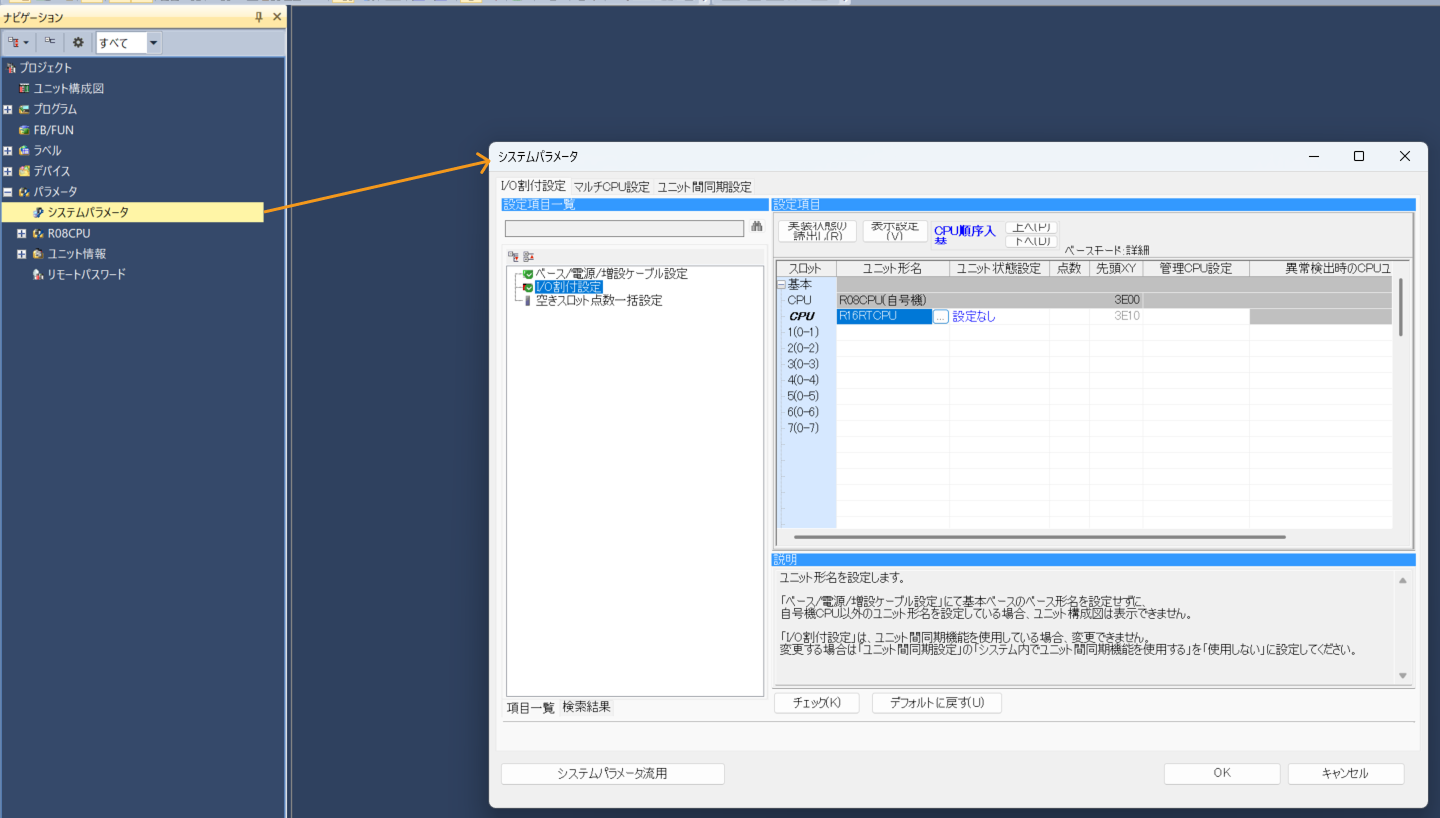Expand the R08CPU node in Navigation

coord(22,234)
